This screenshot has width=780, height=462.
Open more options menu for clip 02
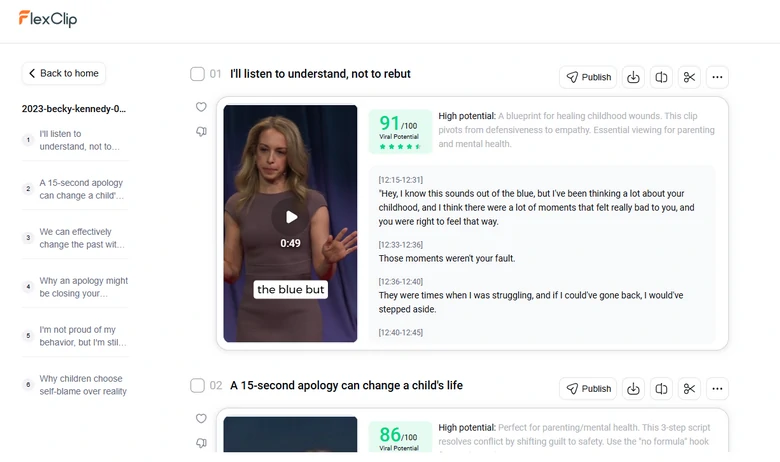click(x=717, y=388)
